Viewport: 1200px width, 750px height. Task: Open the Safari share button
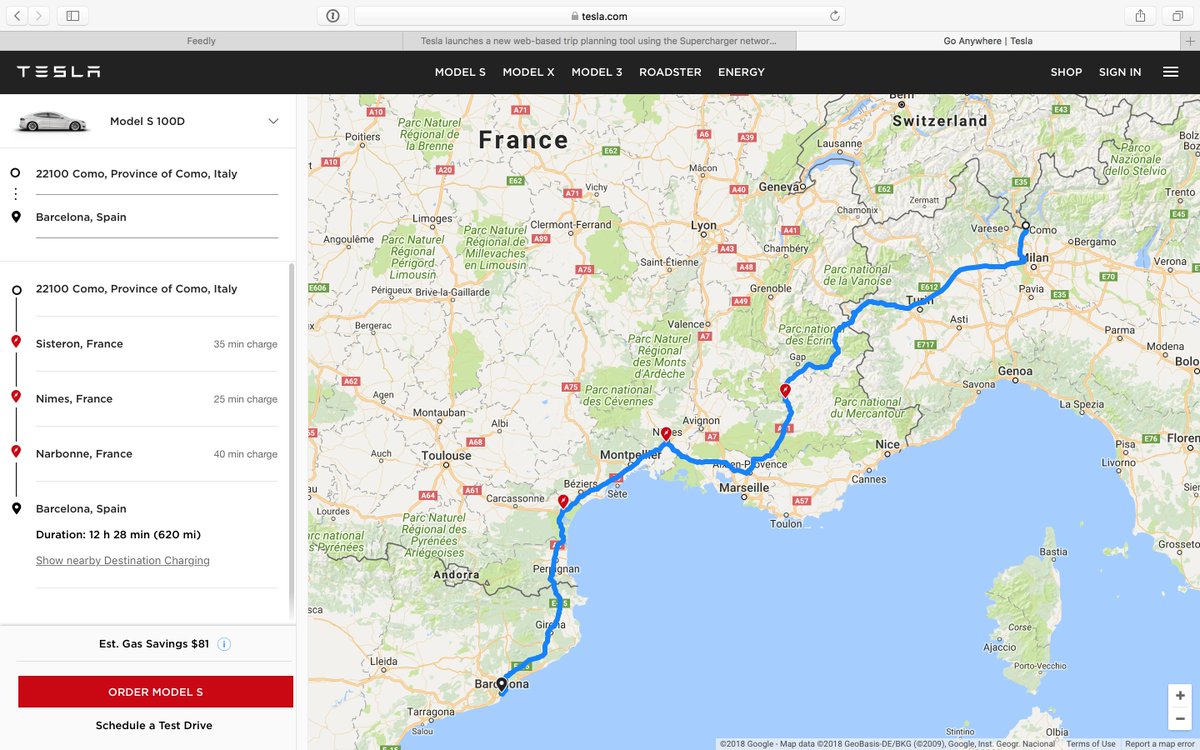(x=1140, y=16)
